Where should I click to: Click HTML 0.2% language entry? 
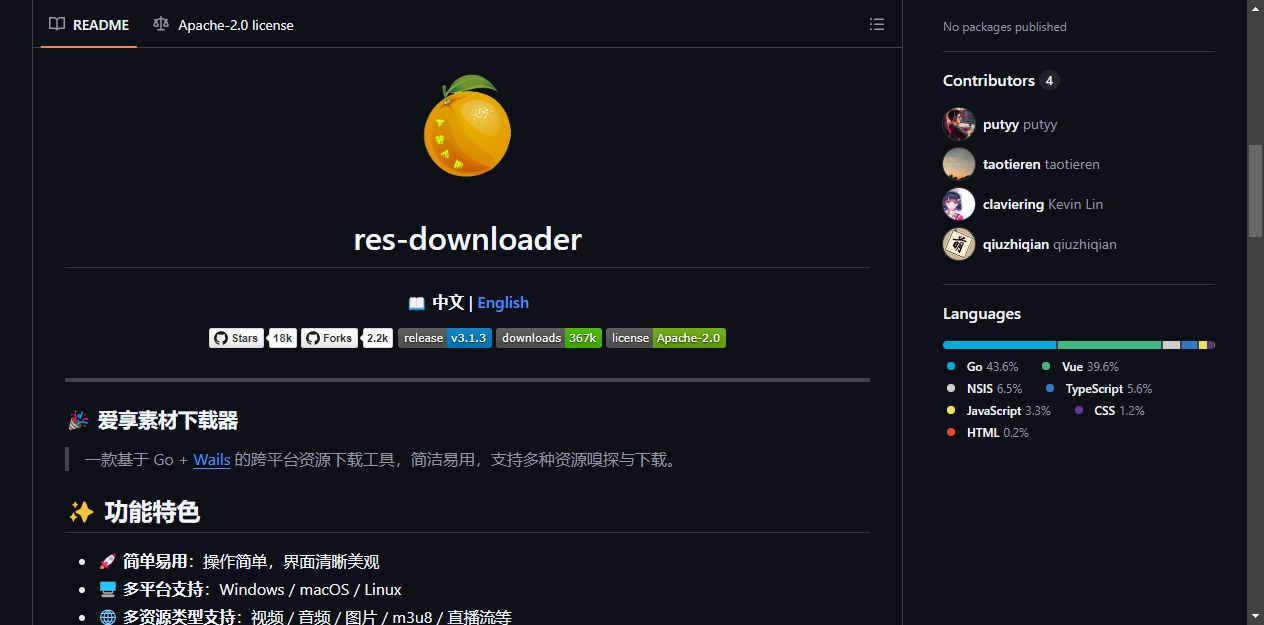tap(987, 433)
